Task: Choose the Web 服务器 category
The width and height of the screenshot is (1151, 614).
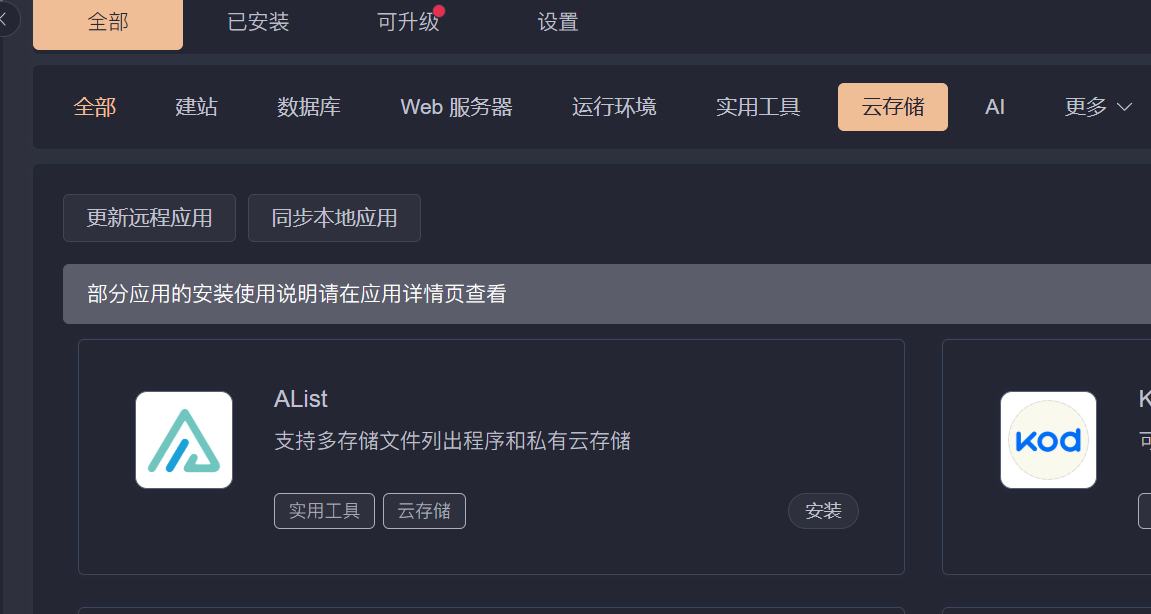Action: pos(456,107)
